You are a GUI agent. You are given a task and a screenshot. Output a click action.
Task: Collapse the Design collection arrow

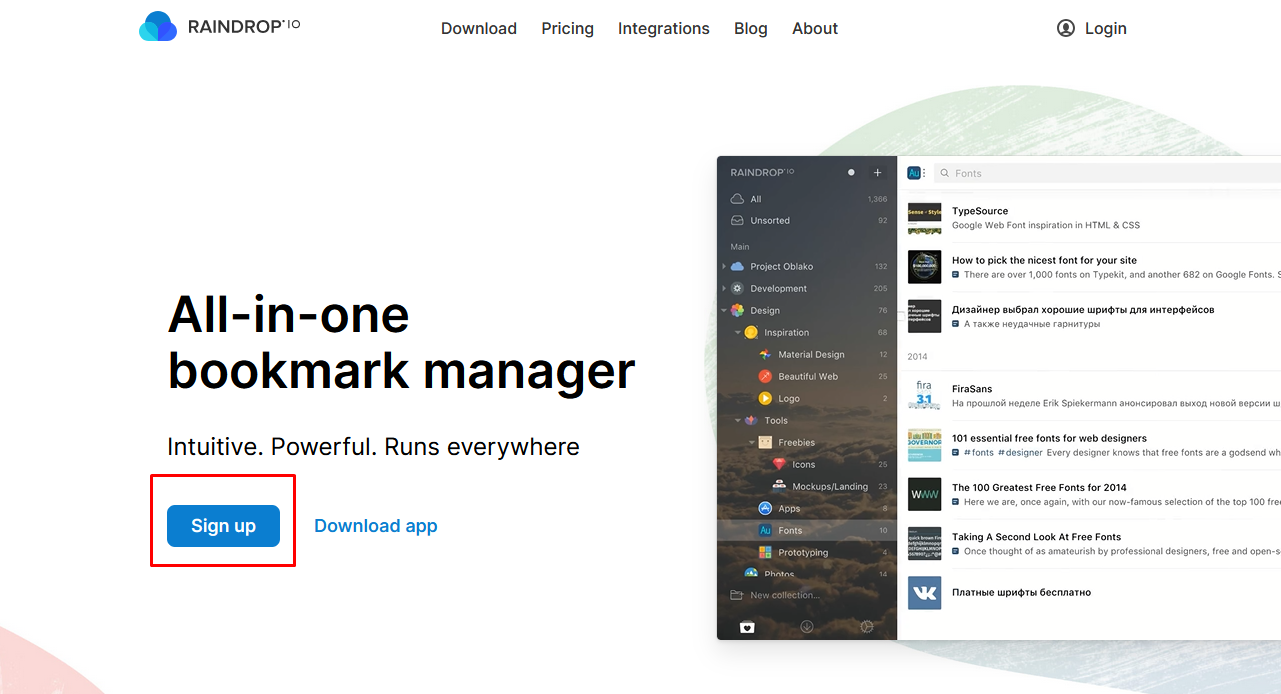click(723, 310)
